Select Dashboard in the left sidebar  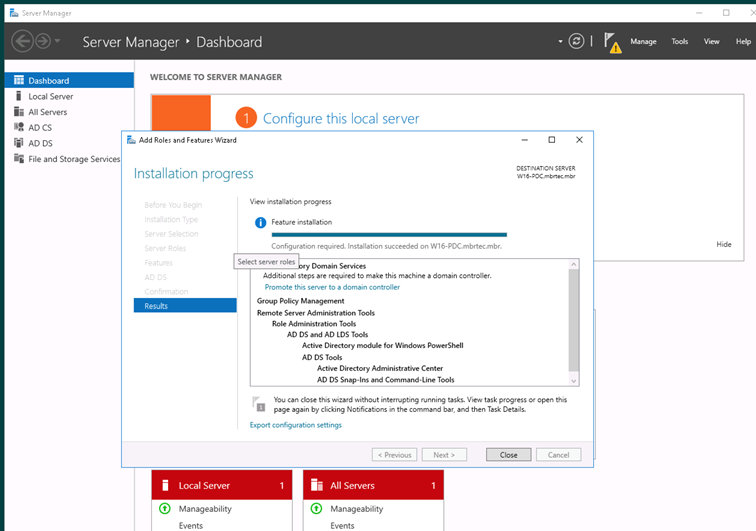point(69,80)
